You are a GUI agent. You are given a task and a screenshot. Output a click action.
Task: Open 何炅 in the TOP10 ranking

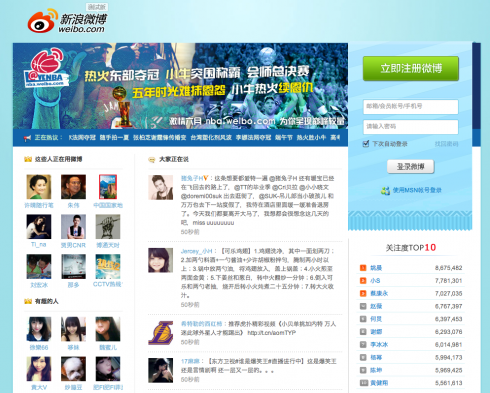coord(376,319)
